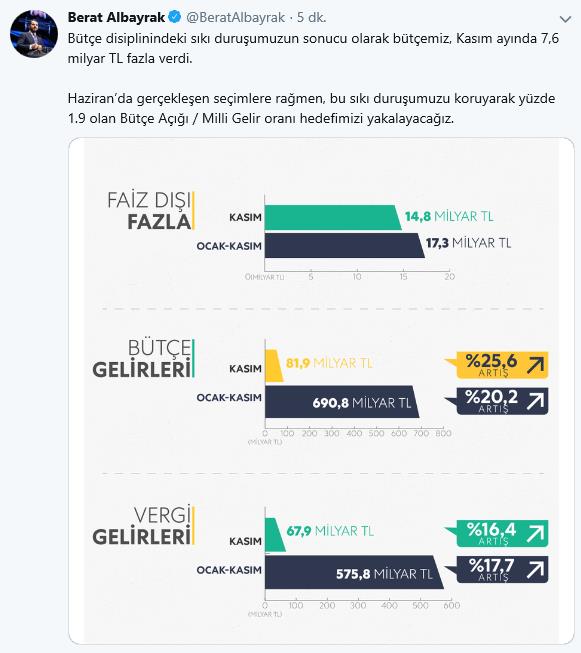Click the Berat Albayrak display name
581x653 pixels.
pos(116,17)
